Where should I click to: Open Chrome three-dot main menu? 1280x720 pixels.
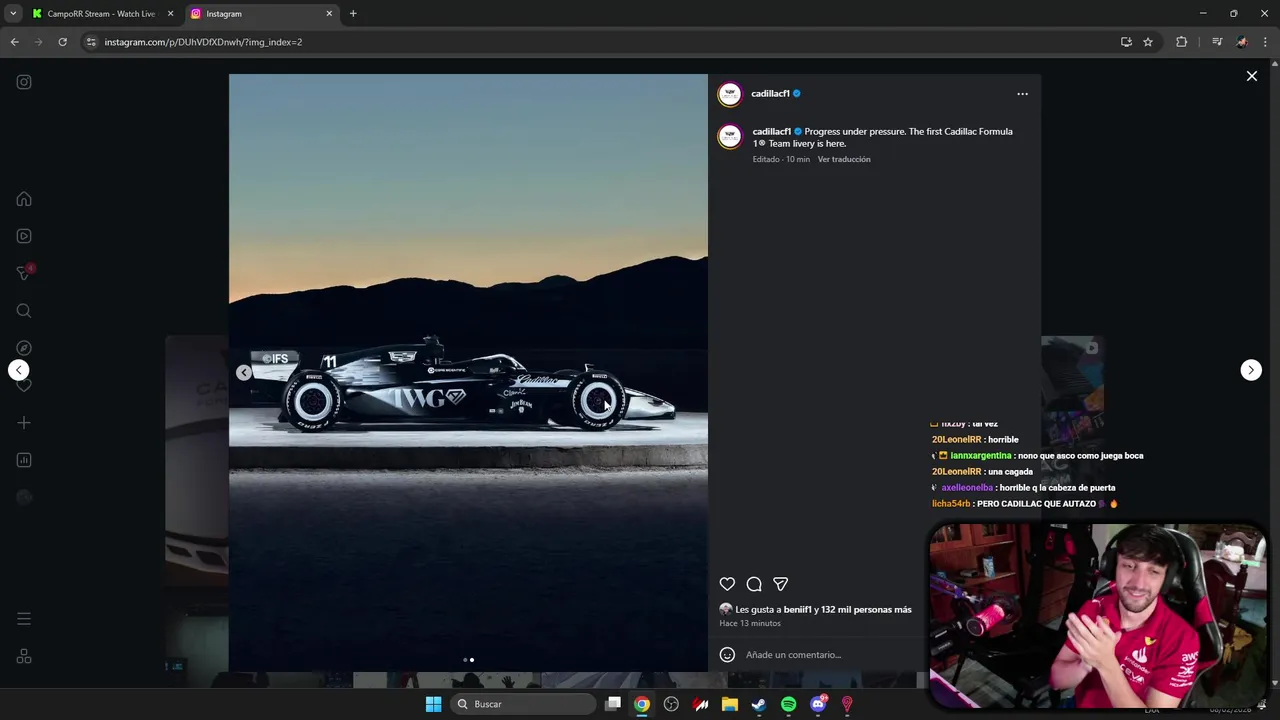tap(1266, 42)
